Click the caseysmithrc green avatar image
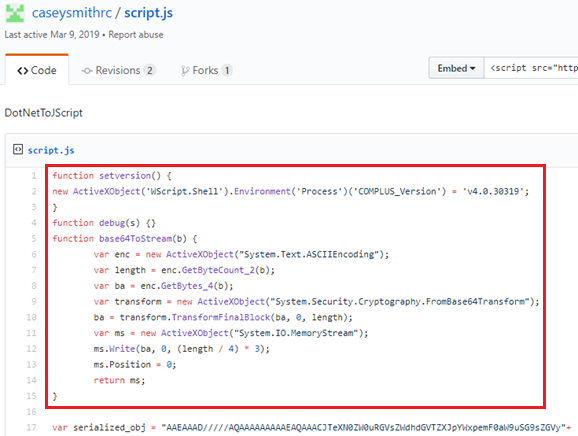The image size is (578, 436). (x=15, y=13)
